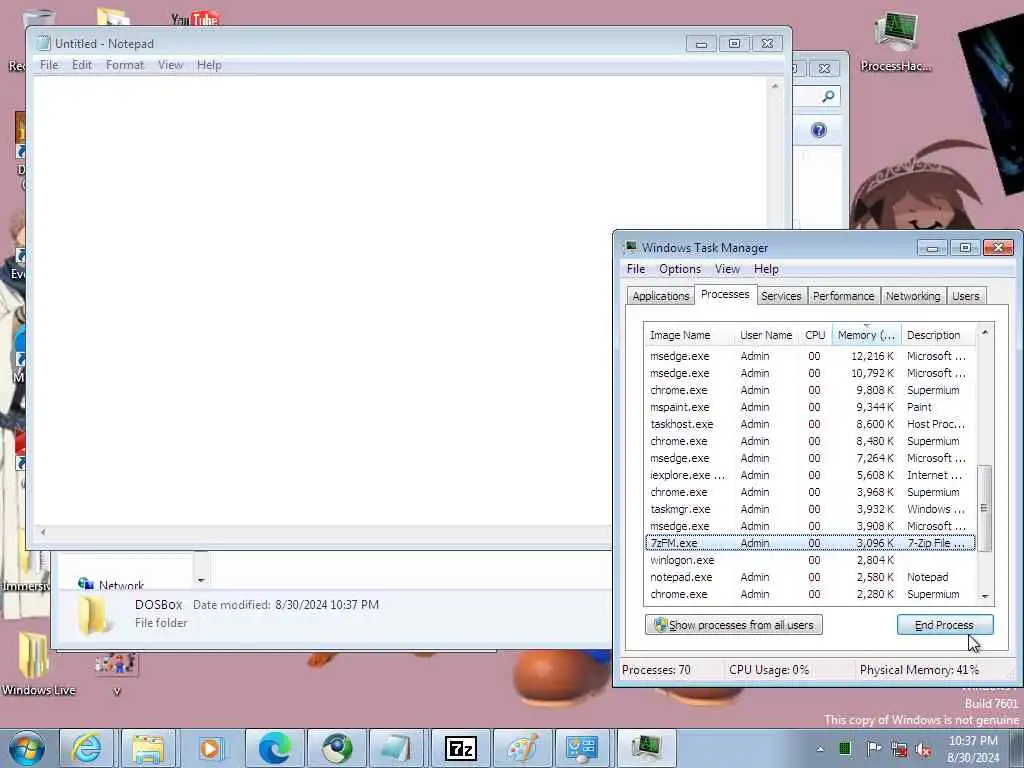Open Task Manager Help menu
Screen dimensions: 1024x768
[766, 269]
